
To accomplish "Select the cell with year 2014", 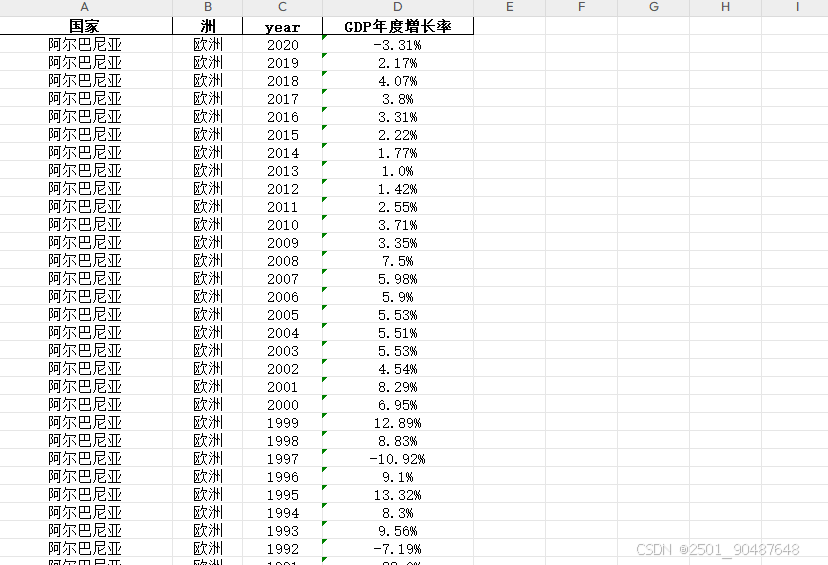I will pyautogui.click(x=283, y=153).
